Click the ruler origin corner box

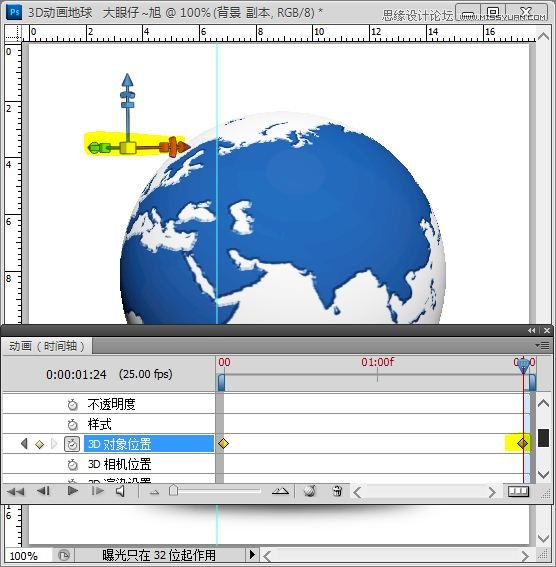click(13, 33)
